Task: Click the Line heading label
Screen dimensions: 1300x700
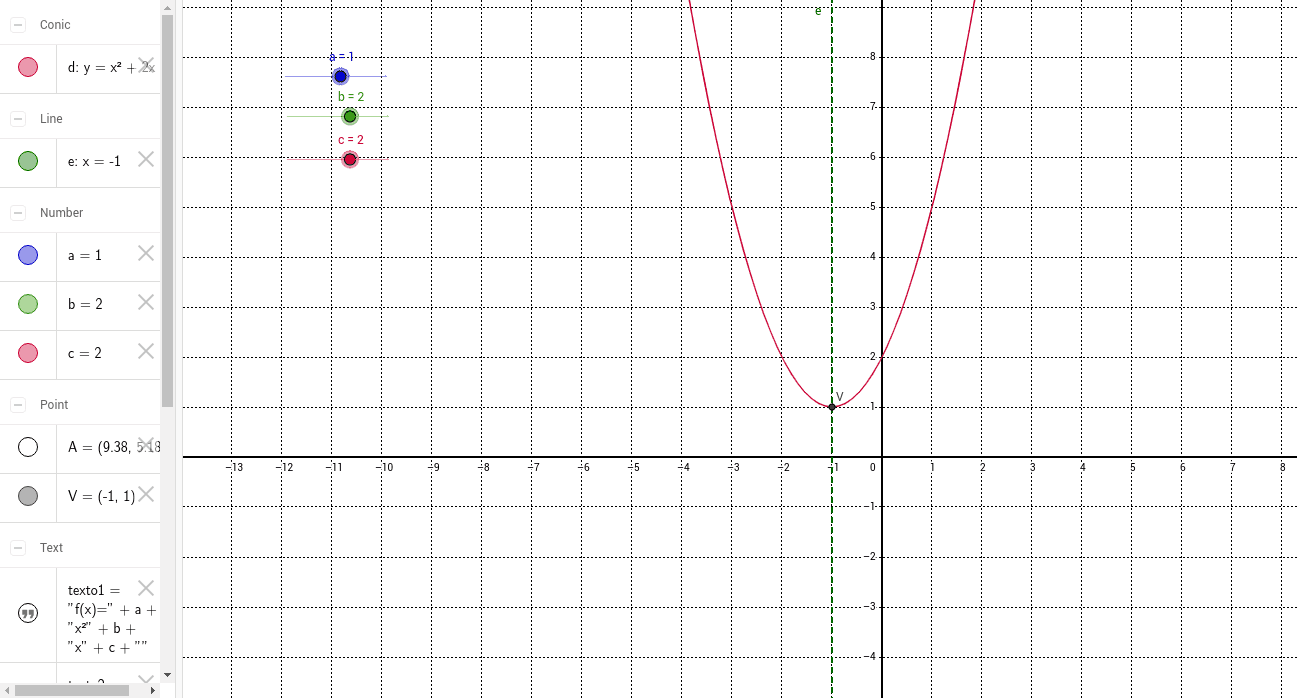Action: click(51, 119)
